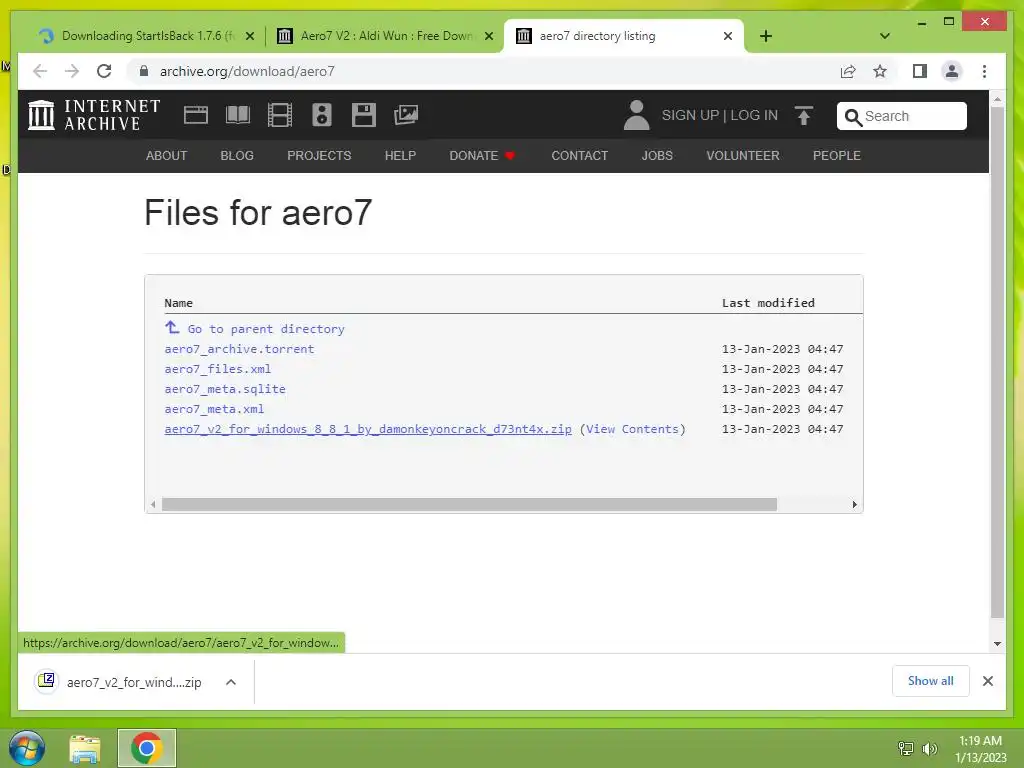Expand the downloaded file options chevron

point(231,682)
